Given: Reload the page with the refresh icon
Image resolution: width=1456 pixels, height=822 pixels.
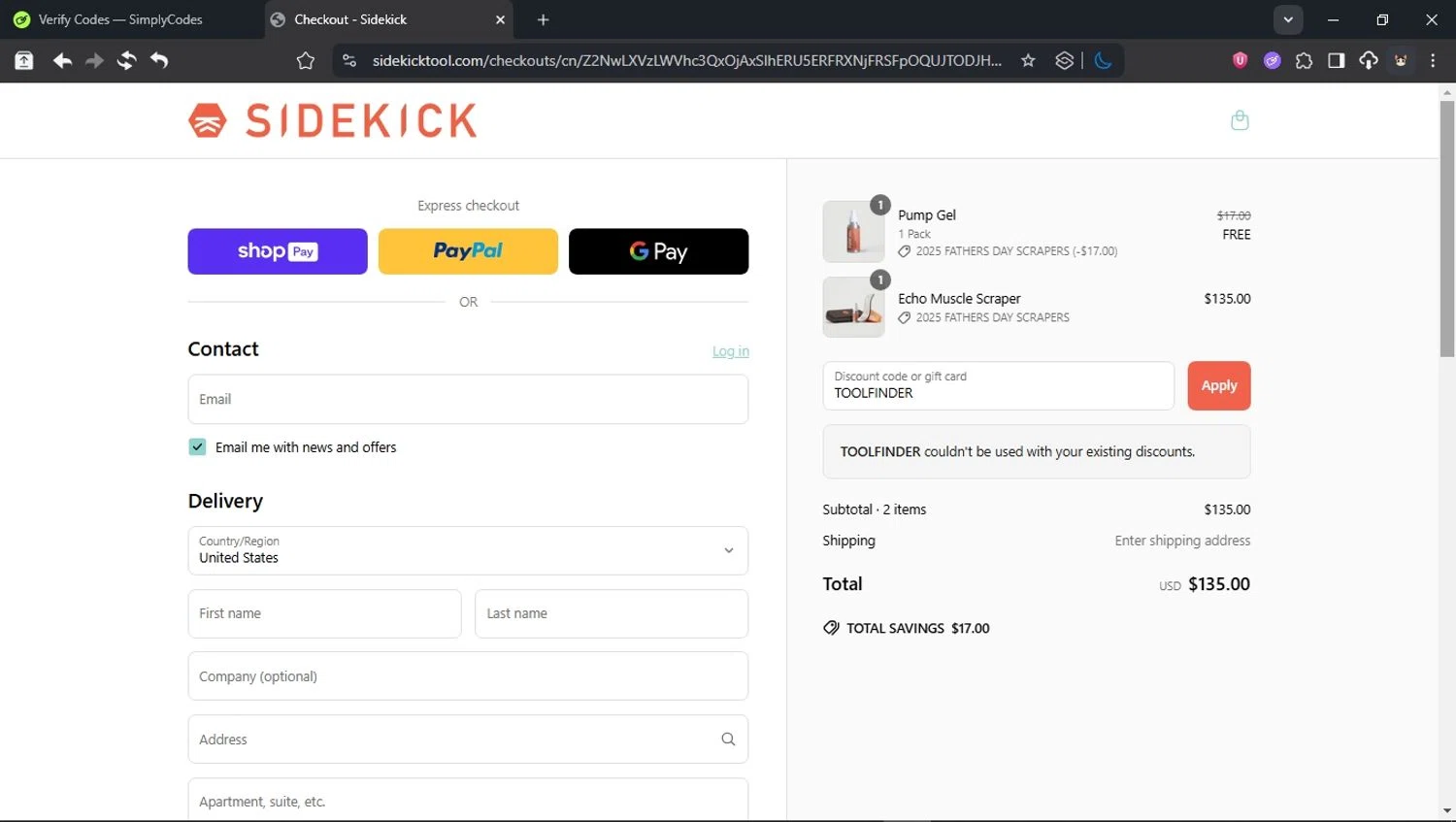Looking at the screenshot, I should tap(126, 61).
